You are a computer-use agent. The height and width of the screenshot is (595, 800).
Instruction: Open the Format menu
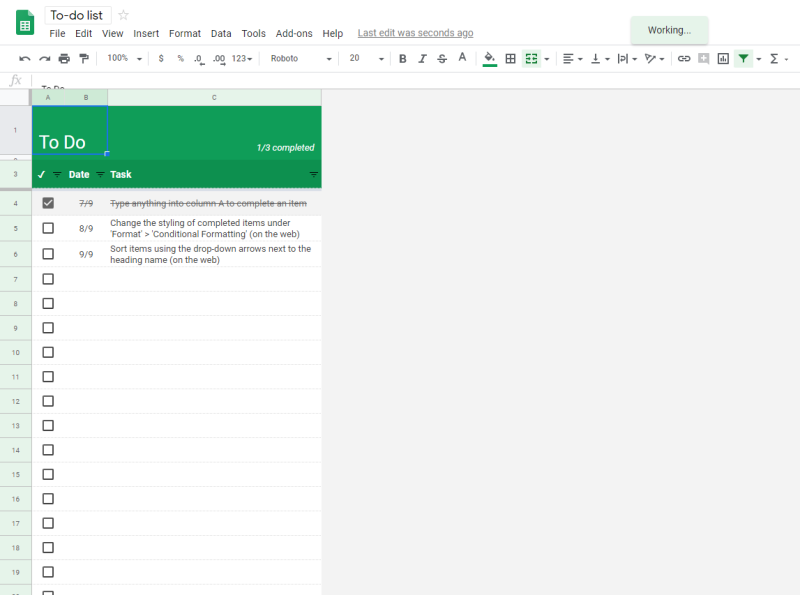(x=185, y=34)
